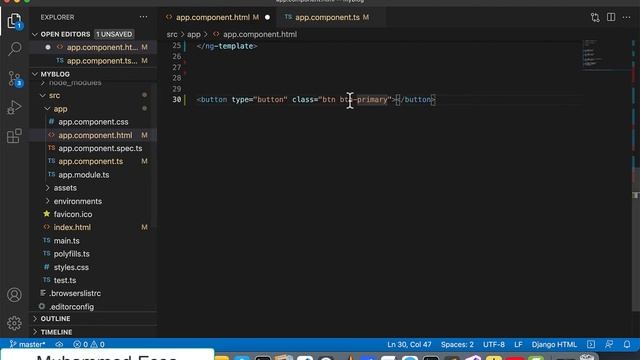Open editor more actions ellipsis
The width and height of the screenshot is (640, 360).
(x=627, y=17)
